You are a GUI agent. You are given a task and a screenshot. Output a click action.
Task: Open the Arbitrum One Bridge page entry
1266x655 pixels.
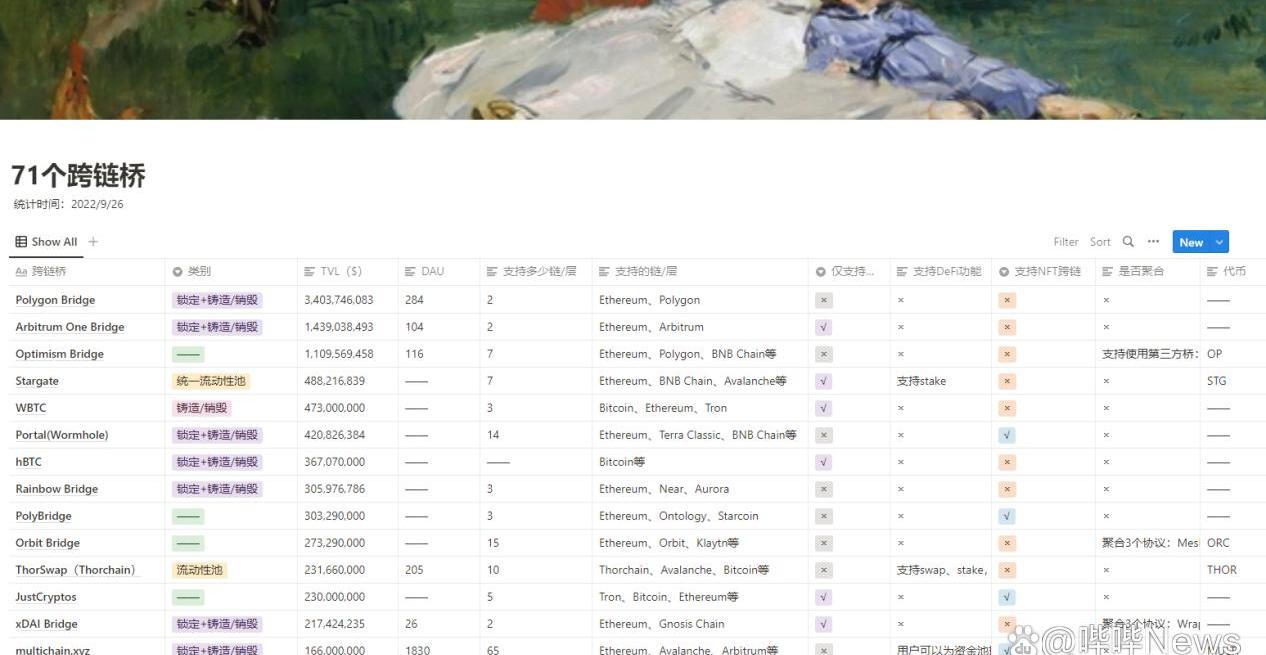click(70, 327)
